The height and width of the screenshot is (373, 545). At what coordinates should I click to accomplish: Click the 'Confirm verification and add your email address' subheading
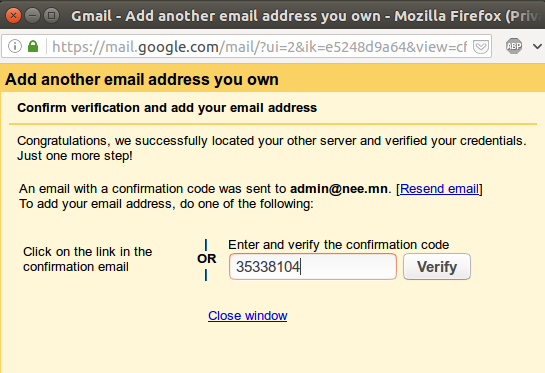pyautogui.click(x=167, y=108)
